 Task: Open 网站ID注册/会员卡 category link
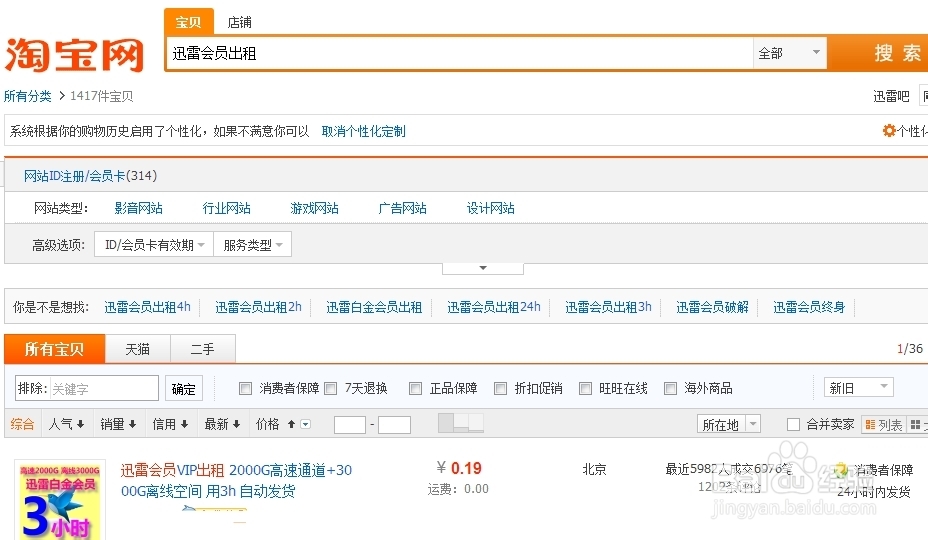(90, 176)
